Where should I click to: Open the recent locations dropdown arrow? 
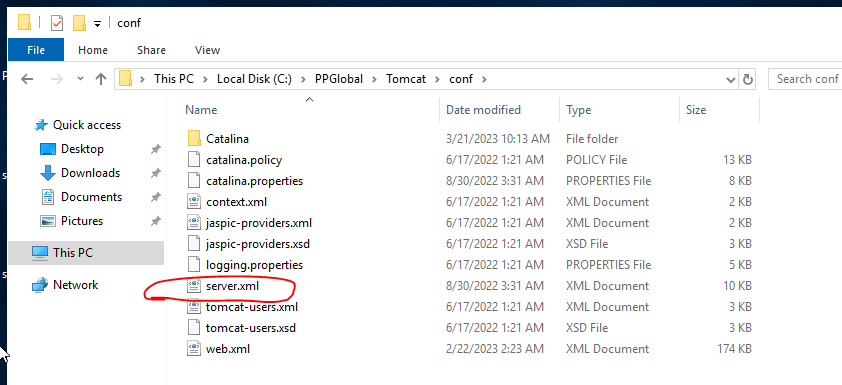tap(81, 79)
